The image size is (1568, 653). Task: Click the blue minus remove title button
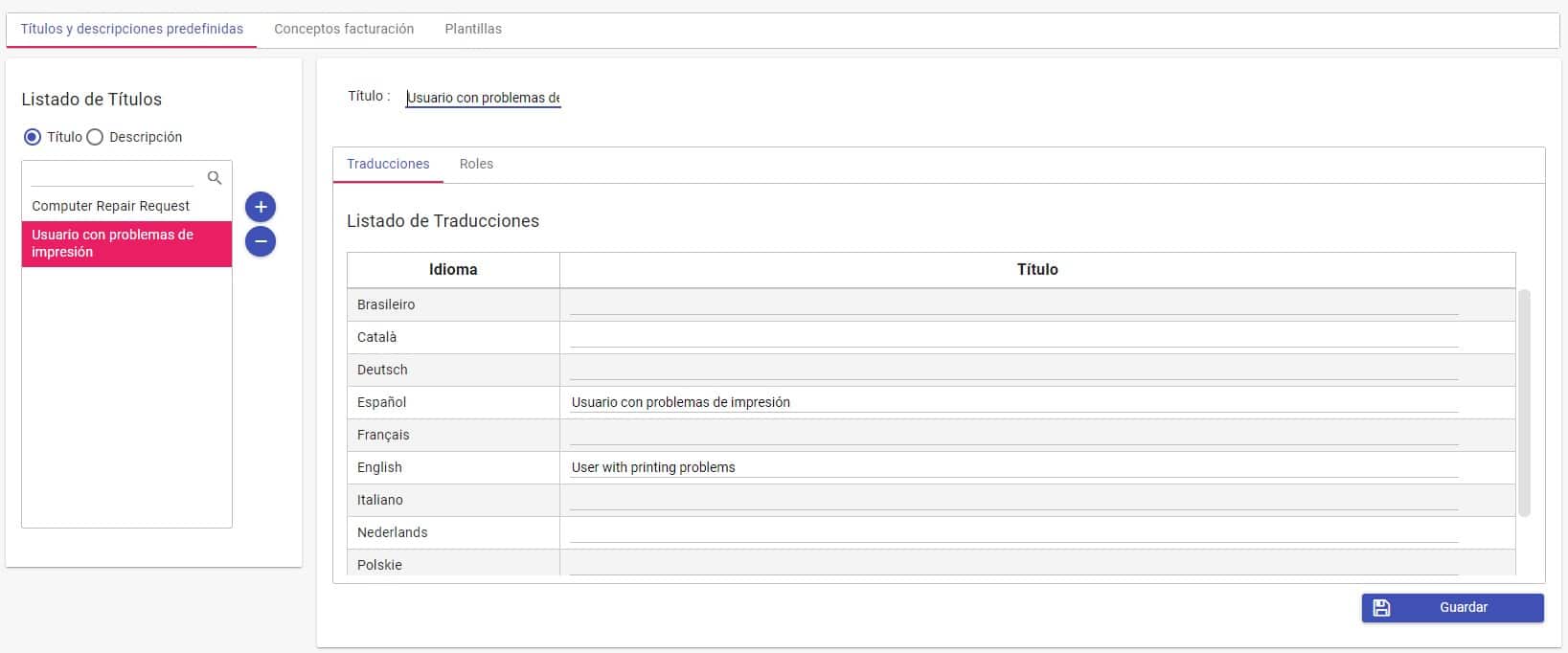(261, 241)
